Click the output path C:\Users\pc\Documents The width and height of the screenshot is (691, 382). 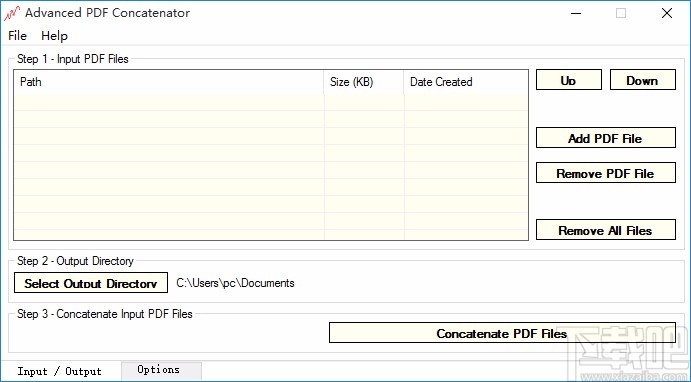235,283
